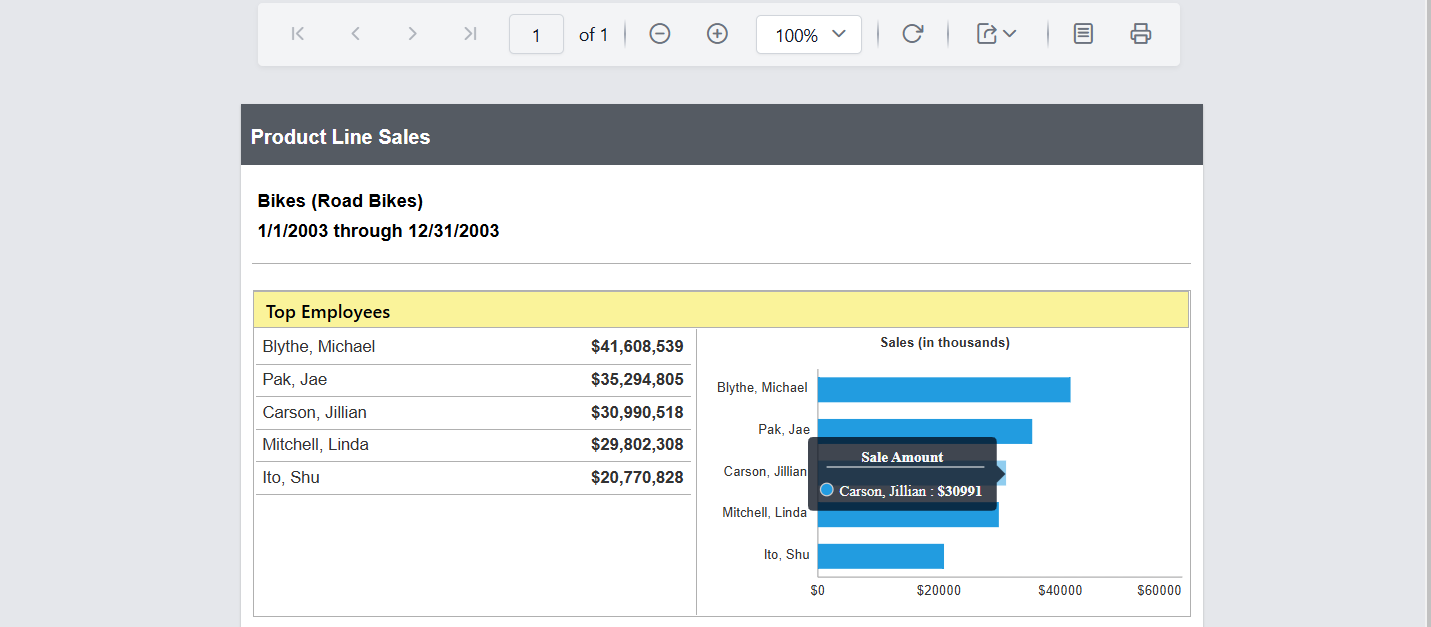Zoom in with plus icon
This screenshot has height=627, width=1431.
tap(717, 34)
